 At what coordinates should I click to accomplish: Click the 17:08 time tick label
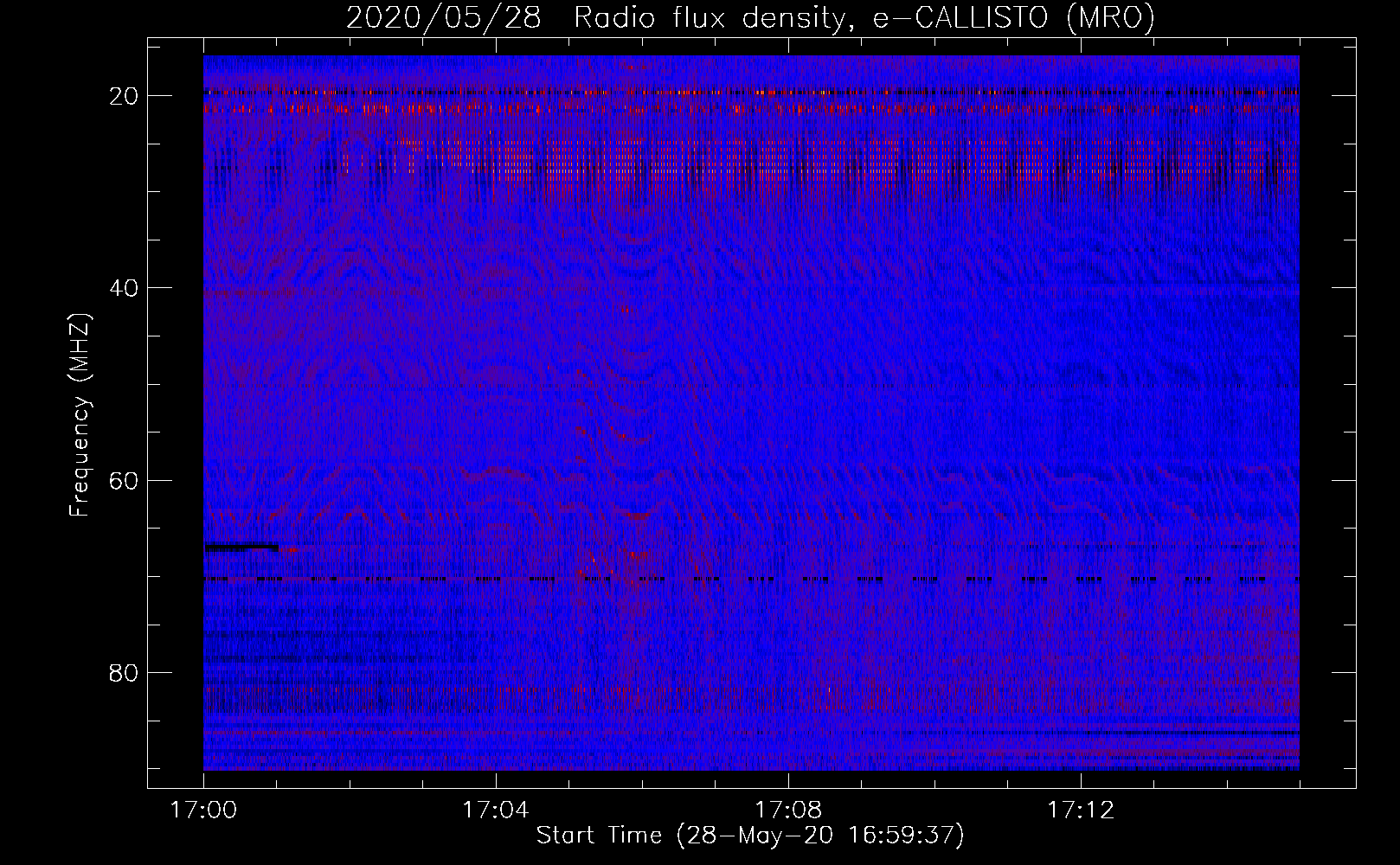[787, 811]
